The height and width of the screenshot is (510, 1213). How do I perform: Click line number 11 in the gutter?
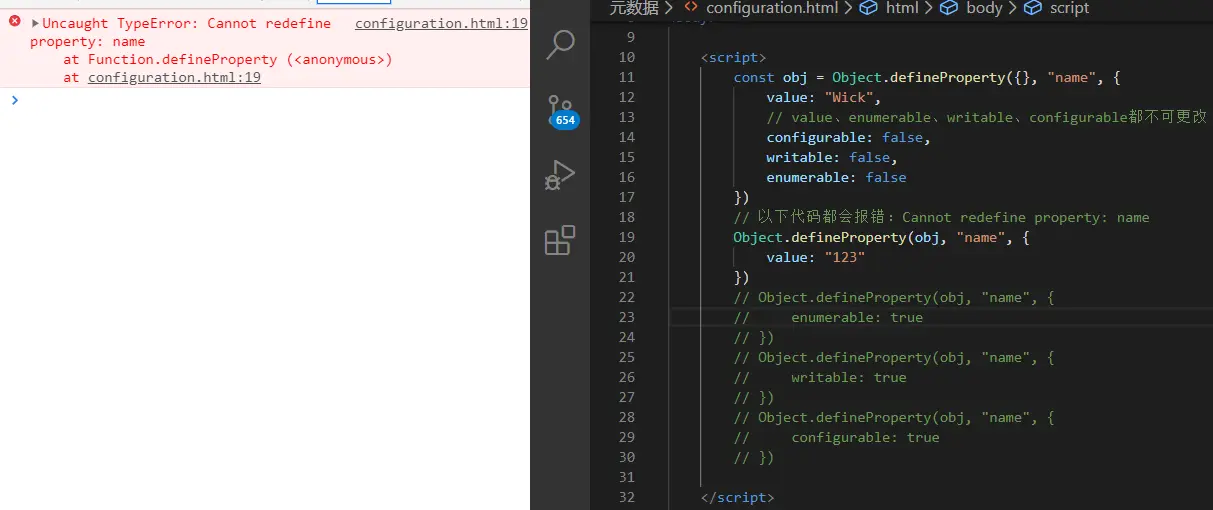(x=627, y=77)
